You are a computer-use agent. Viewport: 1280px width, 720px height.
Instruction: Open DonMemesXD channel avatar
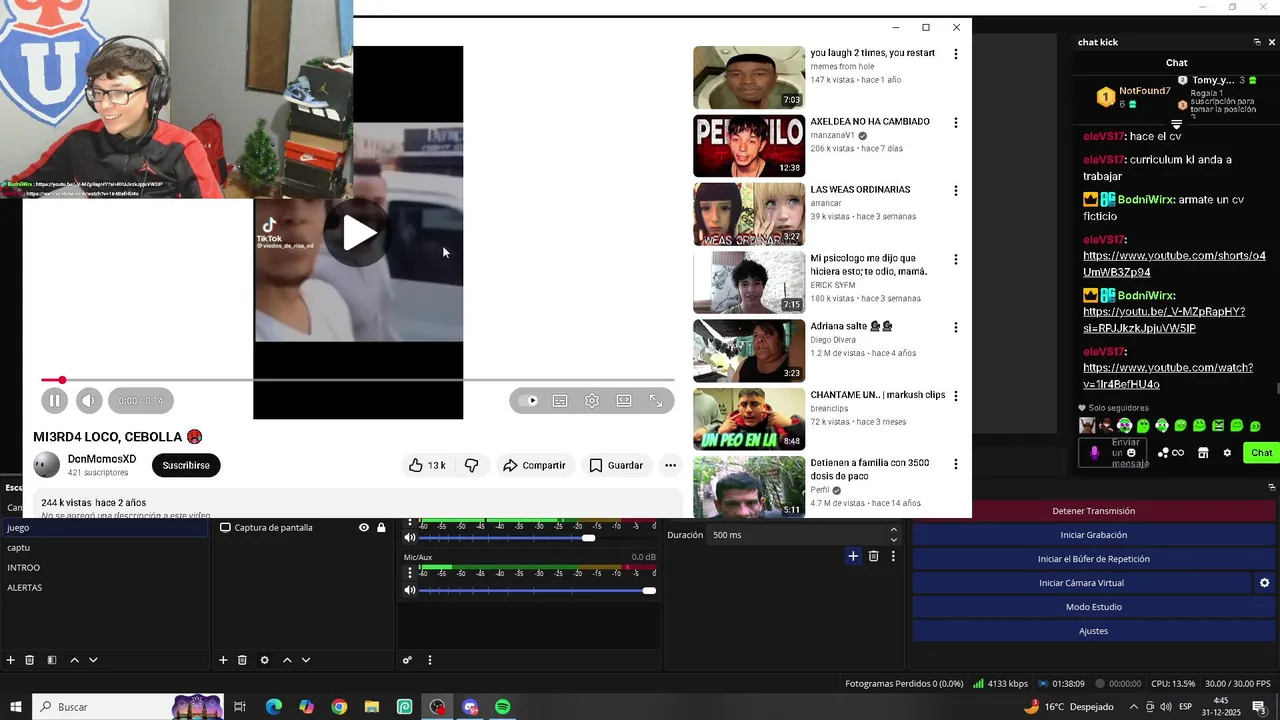point(47,465)
